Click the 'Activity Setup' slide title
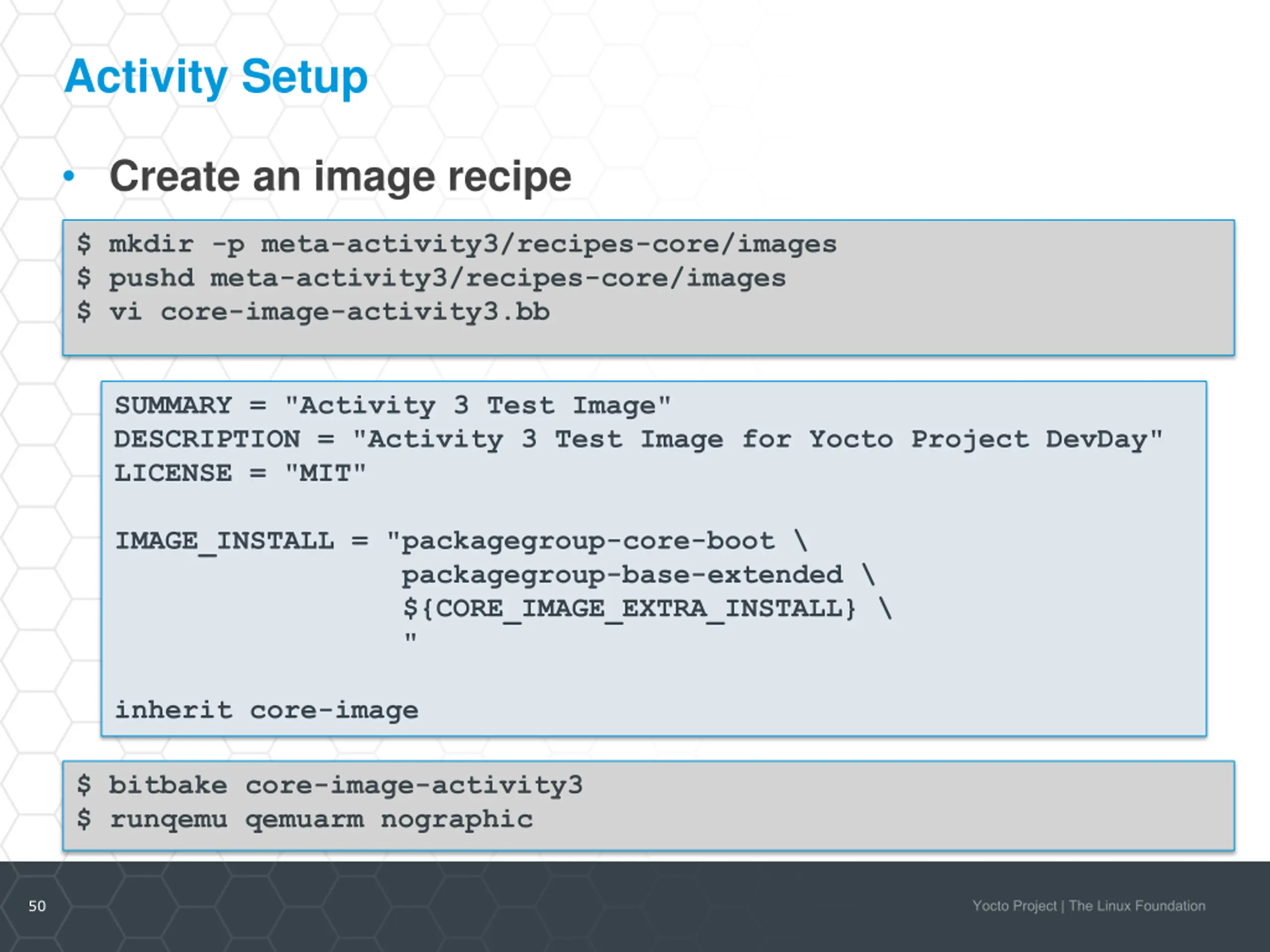 point(216,77)
